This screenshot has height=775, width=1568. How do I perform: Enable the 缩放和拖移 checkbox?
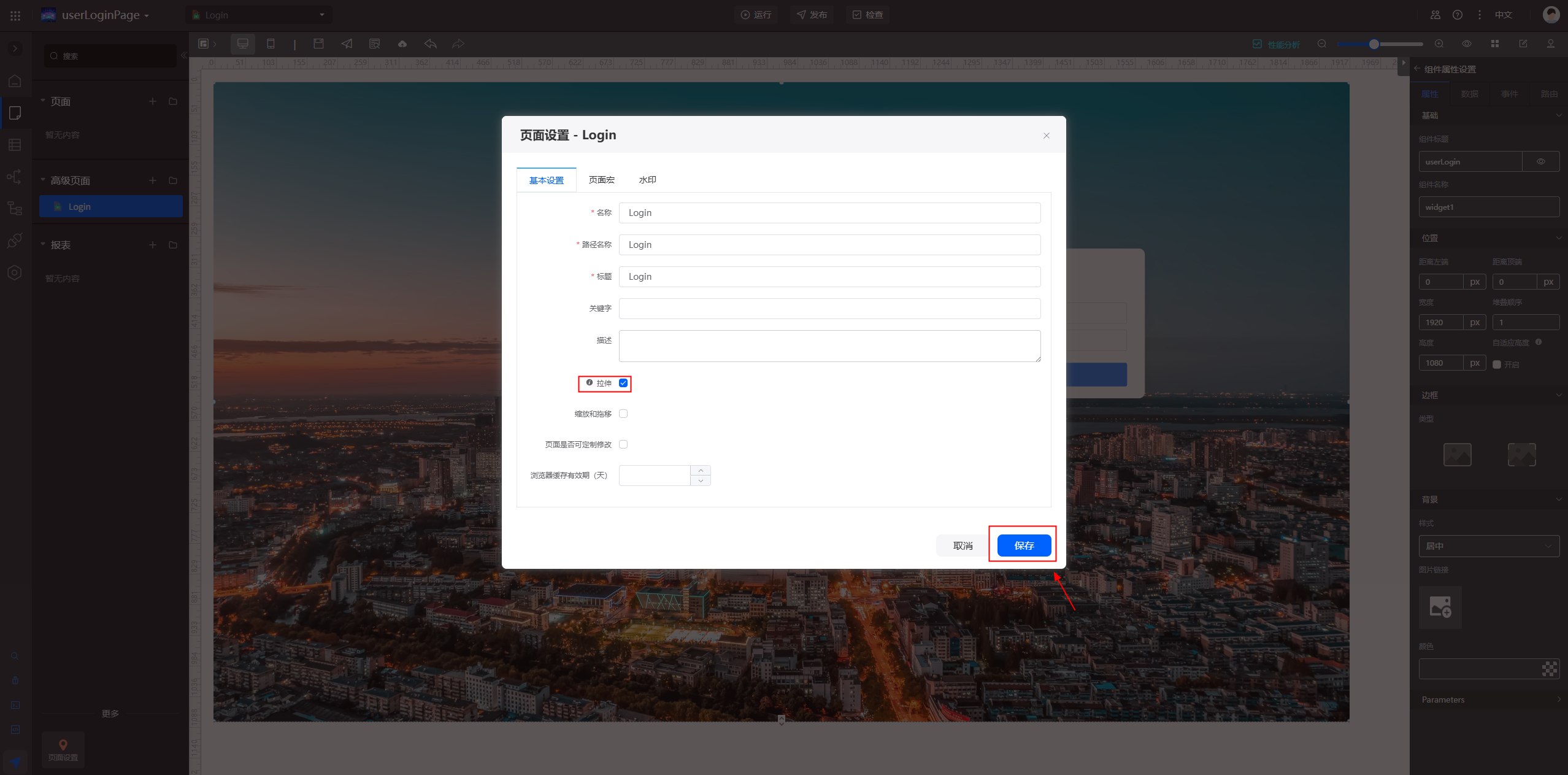(x=623, y=414)
